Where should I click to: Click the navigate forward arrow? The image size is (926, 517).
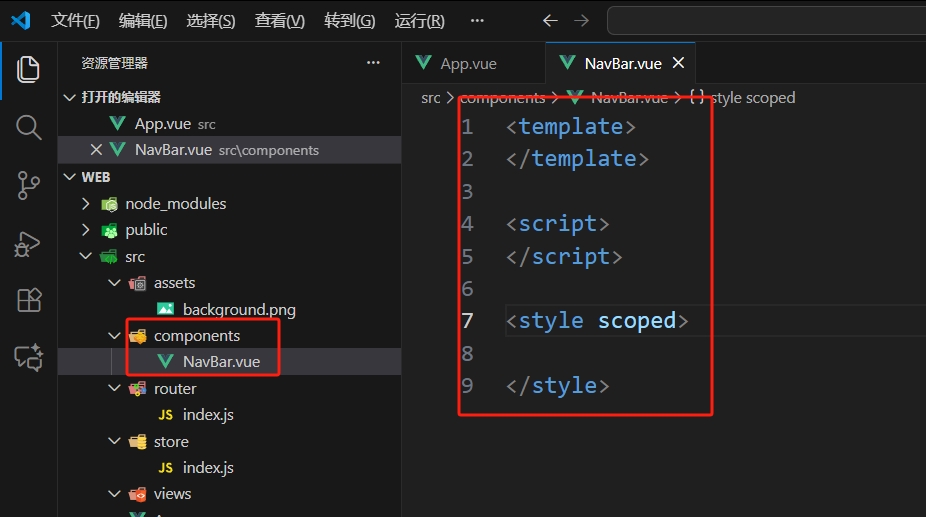pos(583,21)
